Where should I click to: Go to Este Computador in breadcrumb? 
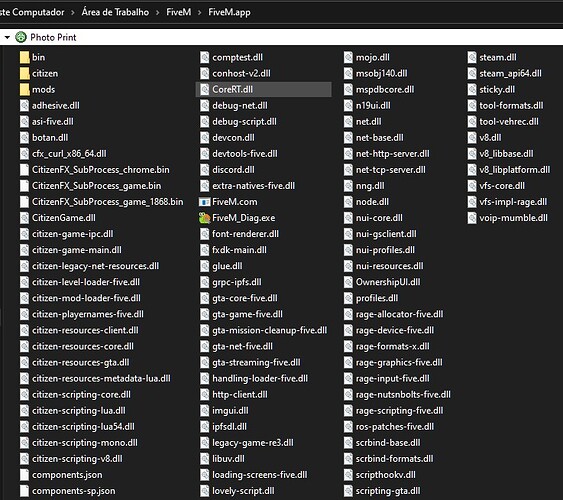tap(32, 12)
